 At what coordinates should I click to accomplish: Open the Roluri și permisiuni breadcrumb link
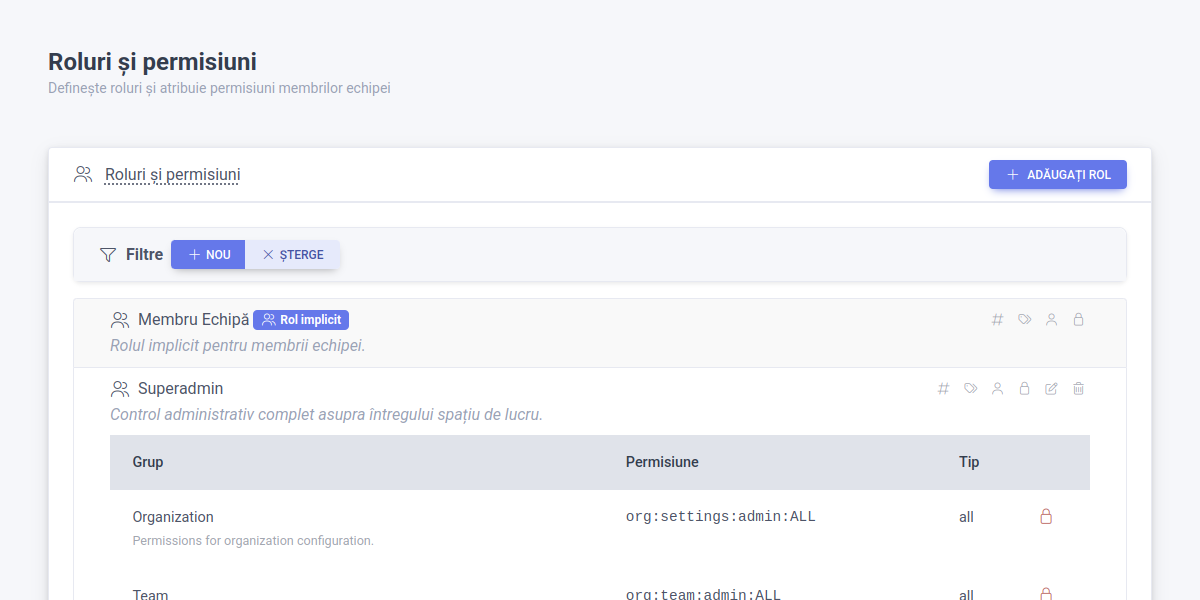[171, 174]
